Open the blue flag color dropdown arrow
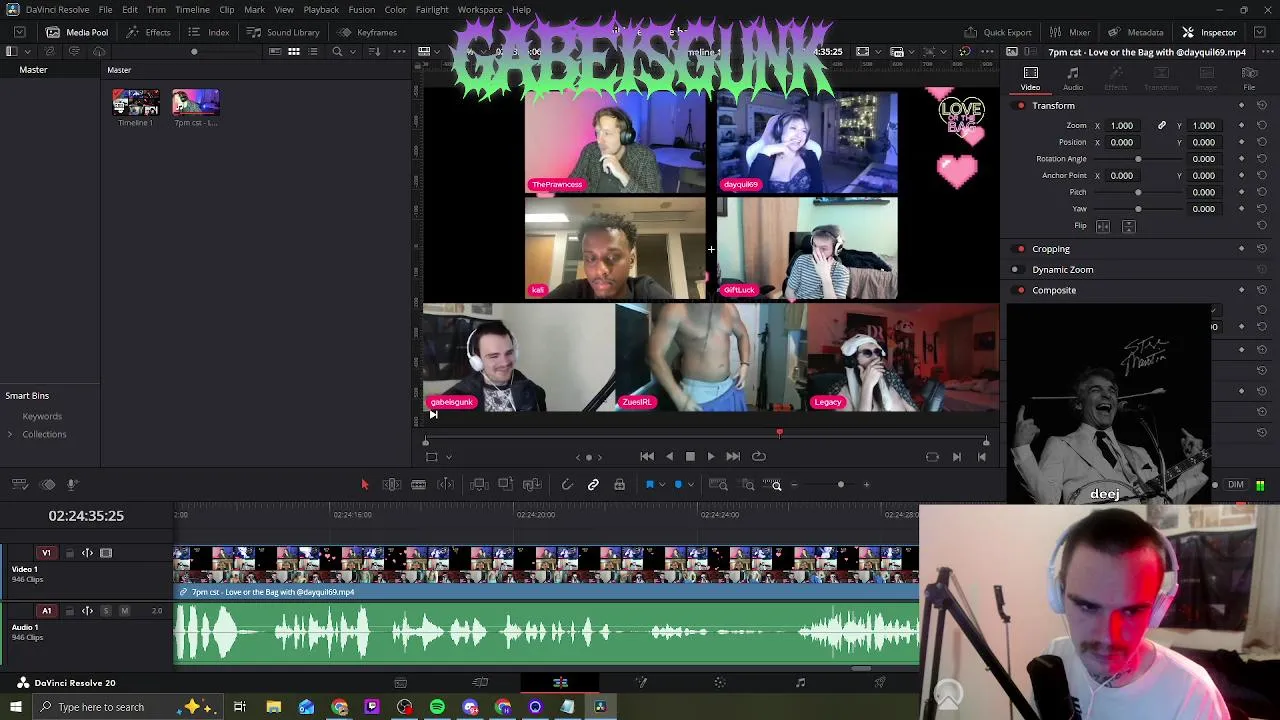 pyautogui.click(x=662, y=485)
